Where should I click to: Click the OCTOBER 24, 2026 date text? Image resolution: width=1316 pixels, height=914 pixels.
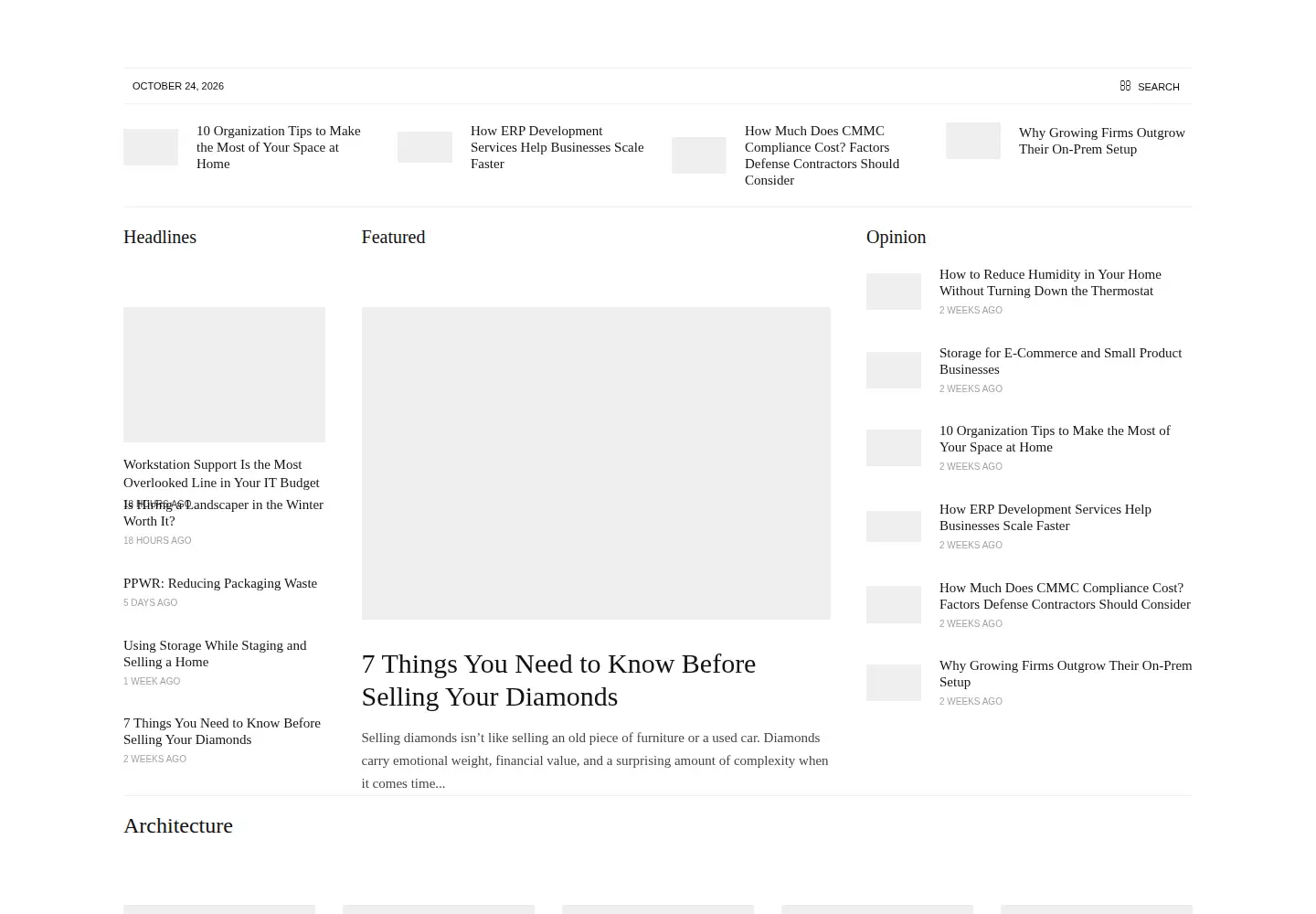[178, 86]
